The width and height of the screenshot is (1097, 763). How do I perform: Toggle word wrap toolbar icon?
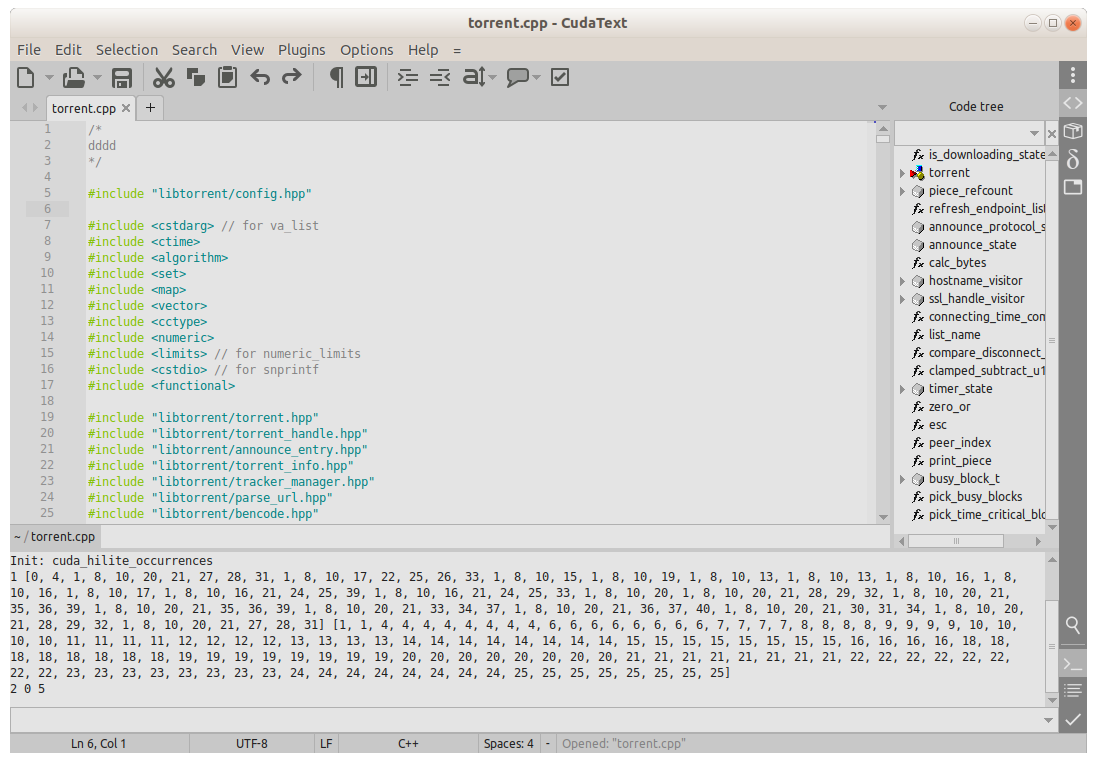tap(366, 78)
